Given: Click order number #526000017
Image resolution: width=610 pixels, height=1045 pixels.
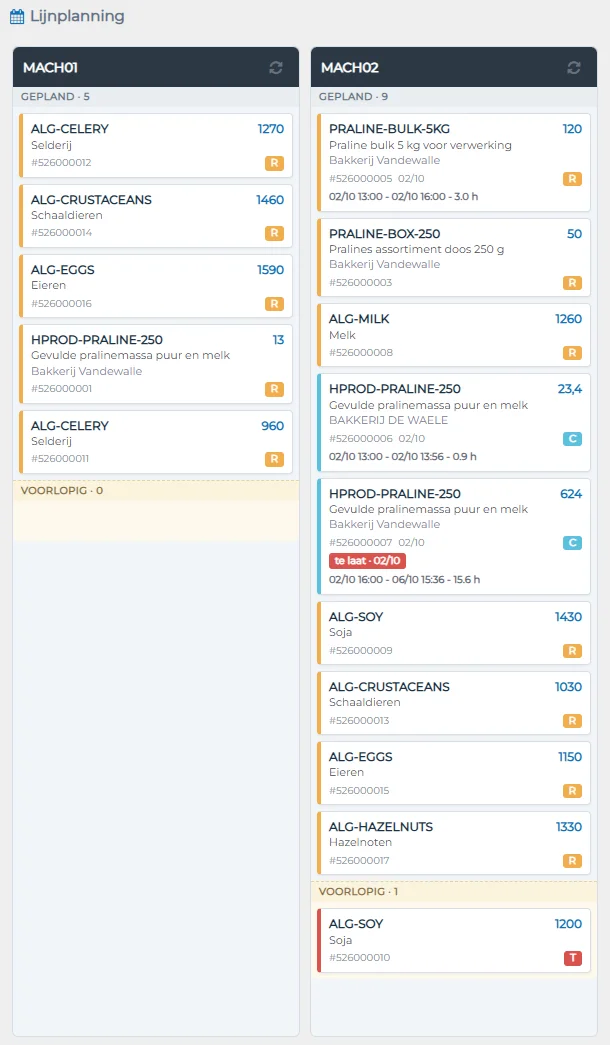Looking at the screenshot, I should 359,860.
